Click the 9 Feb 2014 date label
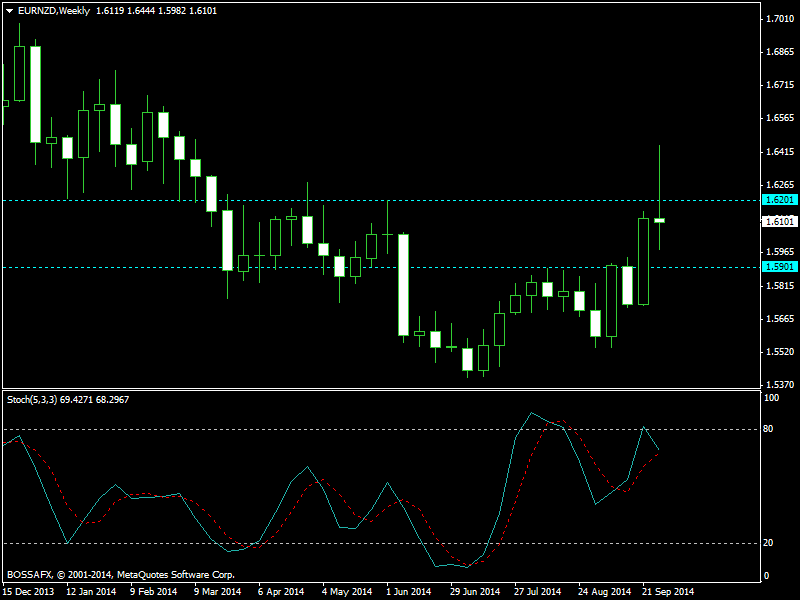800x600 pixels. pos(154,592)
